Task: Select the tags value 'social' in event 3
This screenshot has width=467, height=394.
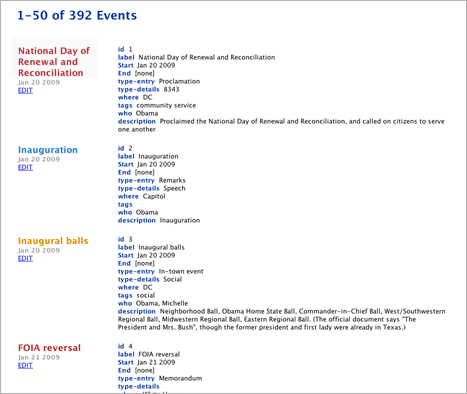Action: (146, 295)
